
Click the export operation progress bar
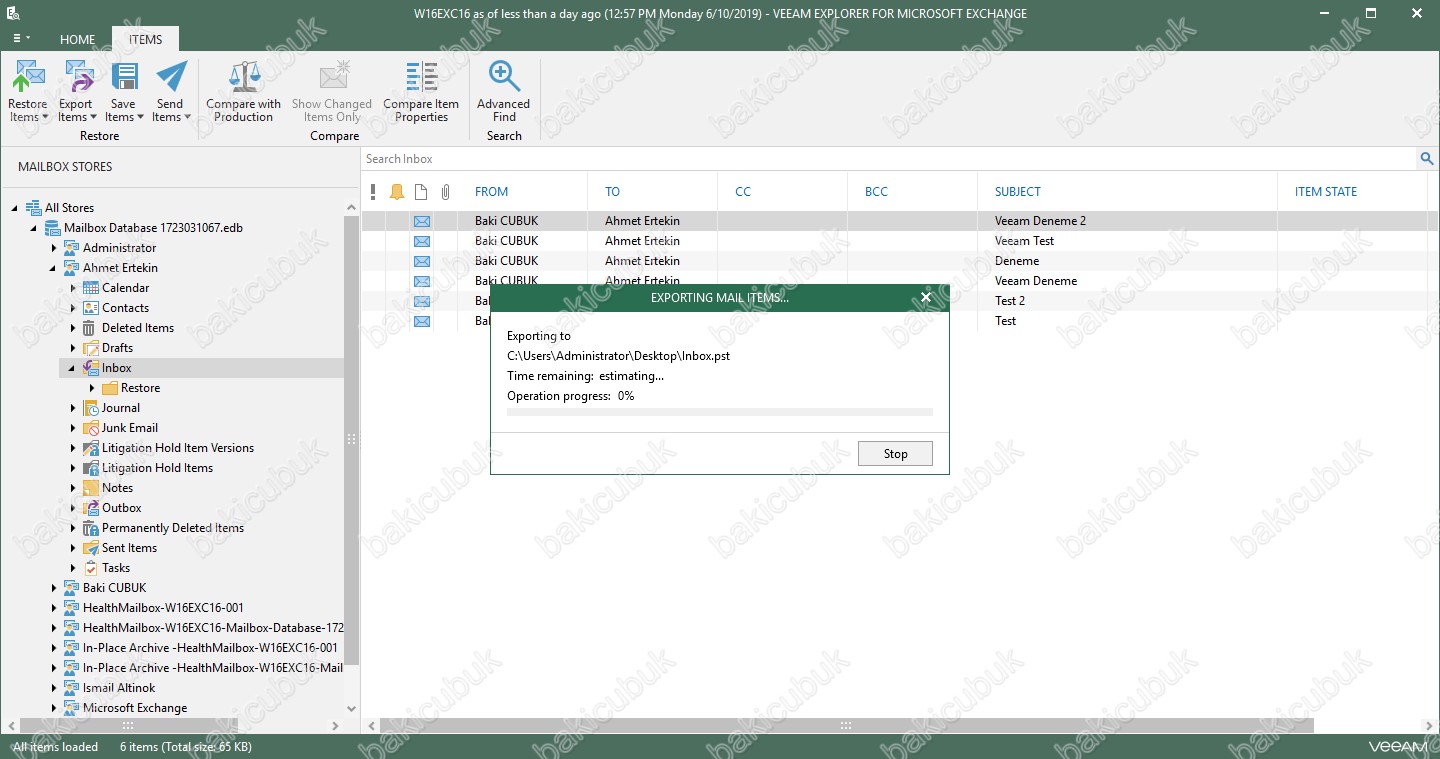(x=720, y=411)
